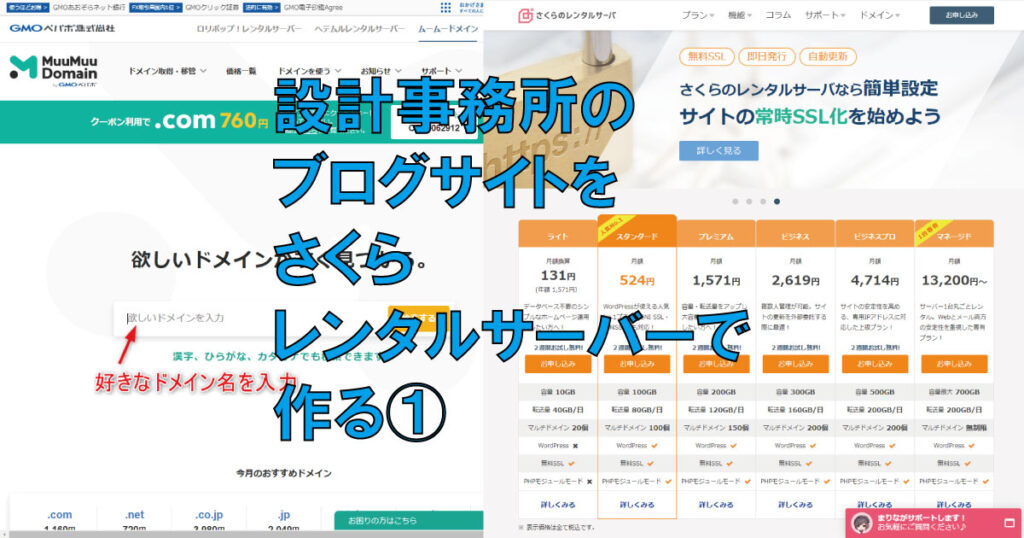Click GMO電子印鑑Agree top link
This screenshot has height=538, width=1024.
click(x=313, y=7)
